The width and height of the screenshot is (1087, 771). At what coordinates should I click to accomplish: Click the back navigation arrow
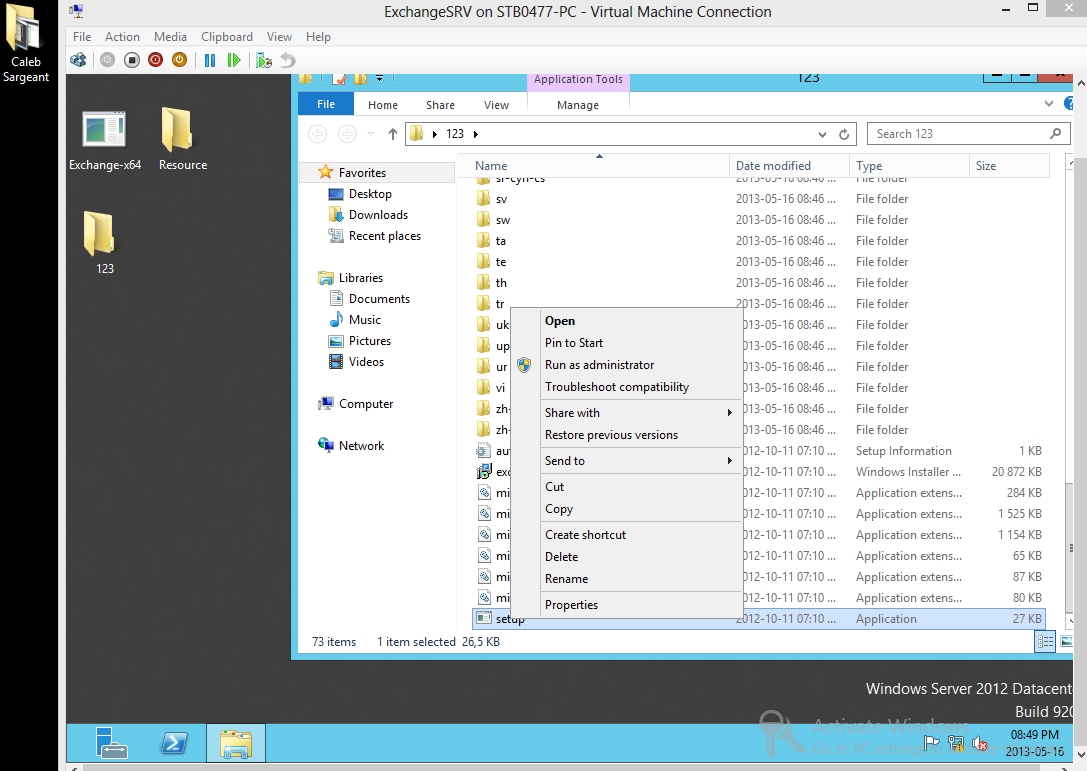318,134
